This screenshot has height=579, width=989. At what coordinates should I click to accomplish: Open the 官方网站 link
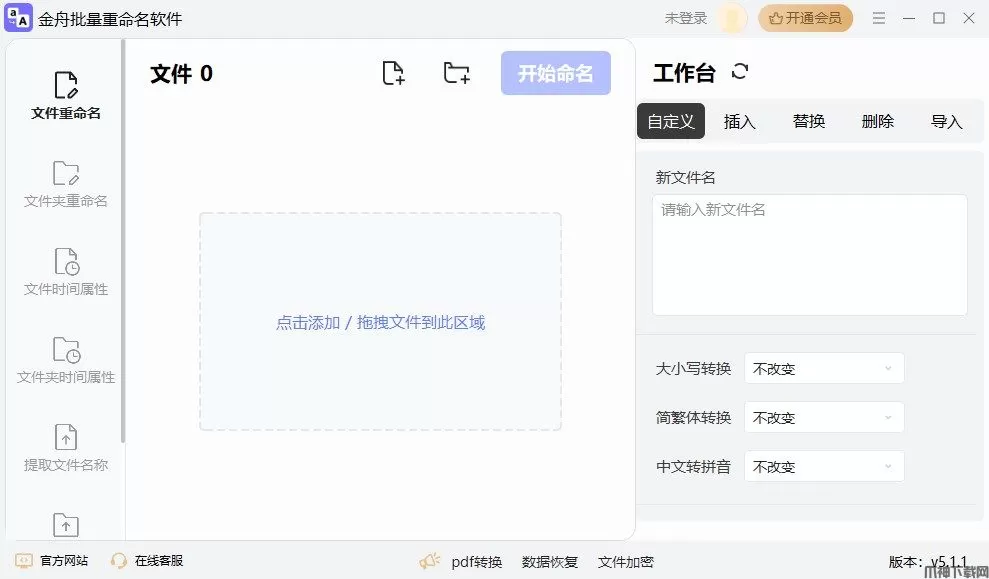pos(53,561)
